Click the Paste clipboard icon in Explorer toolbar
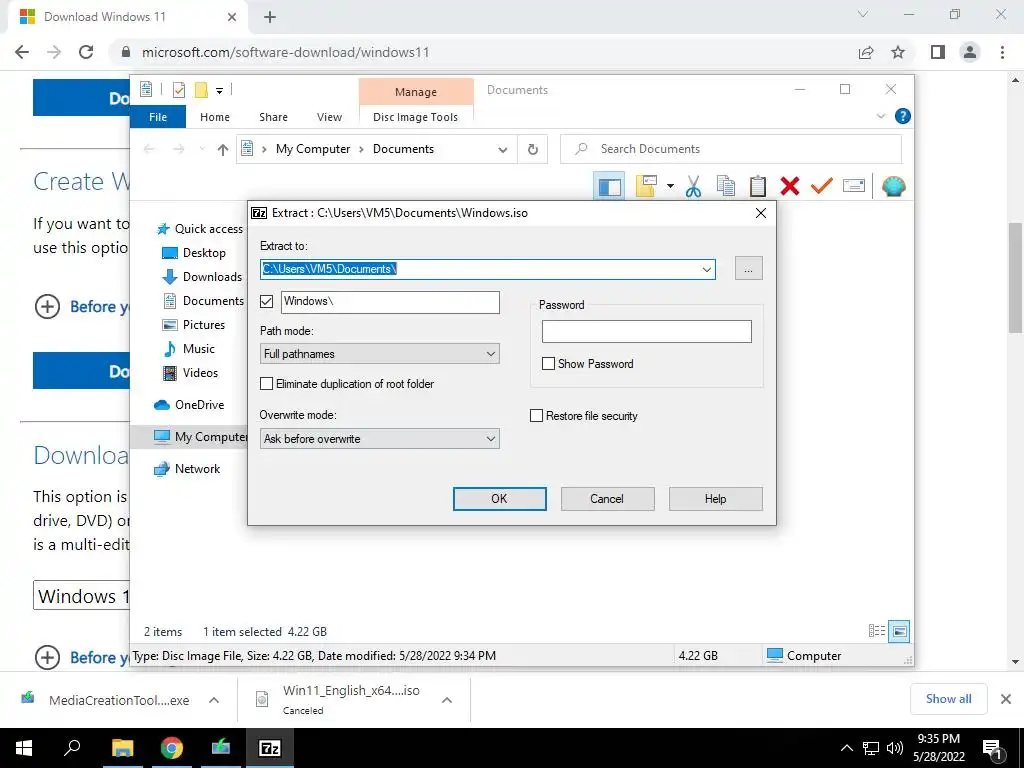This screenshot has height=768, width=1024. [x=758, y=186]
